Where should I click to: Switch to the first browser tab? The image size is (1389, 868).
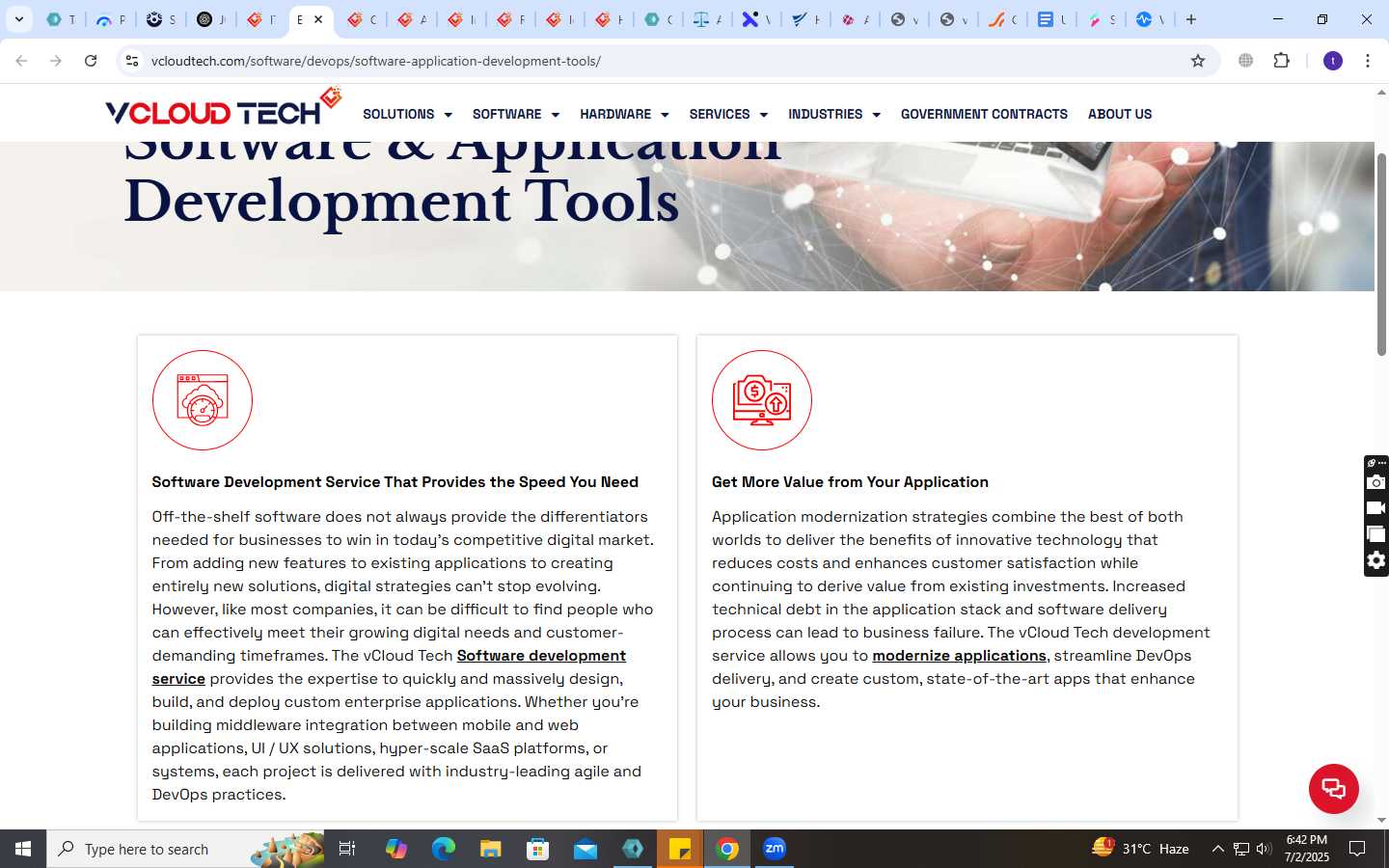[61, 19]
